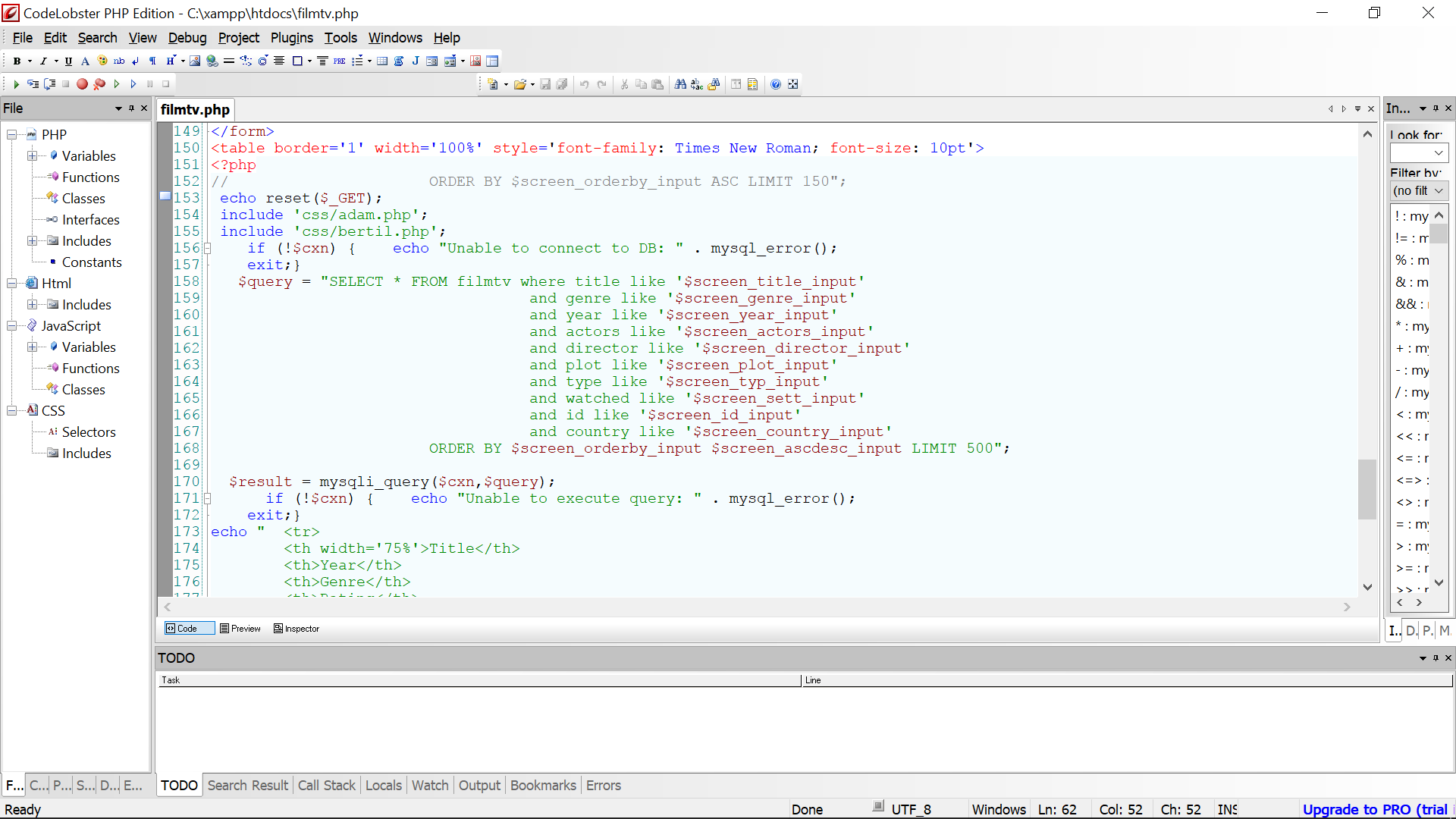
Task: Toggle breakpoint with red circle icon
Action: point(82,84)
